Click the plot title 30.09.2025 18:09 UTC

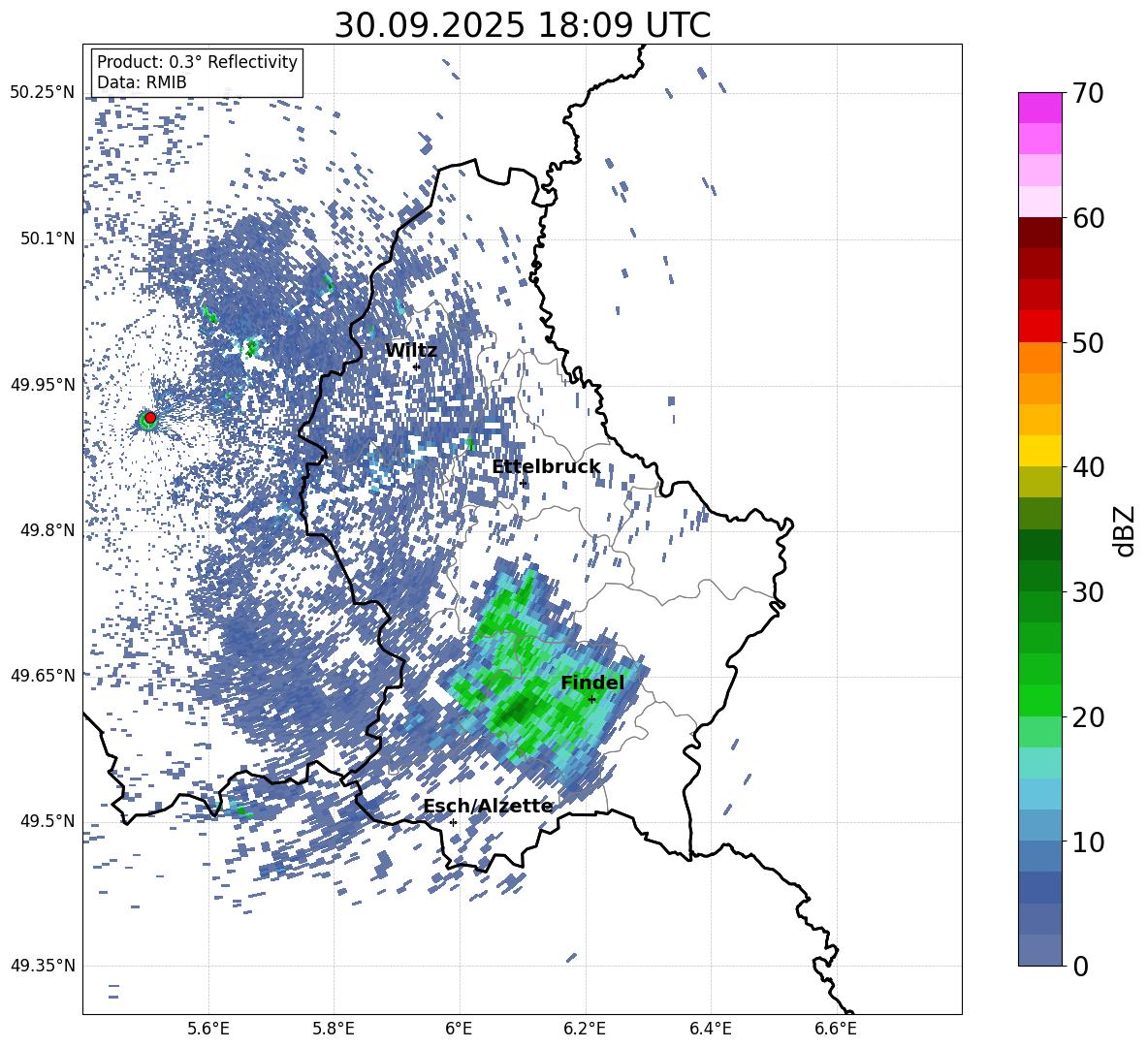click(523, 25)
